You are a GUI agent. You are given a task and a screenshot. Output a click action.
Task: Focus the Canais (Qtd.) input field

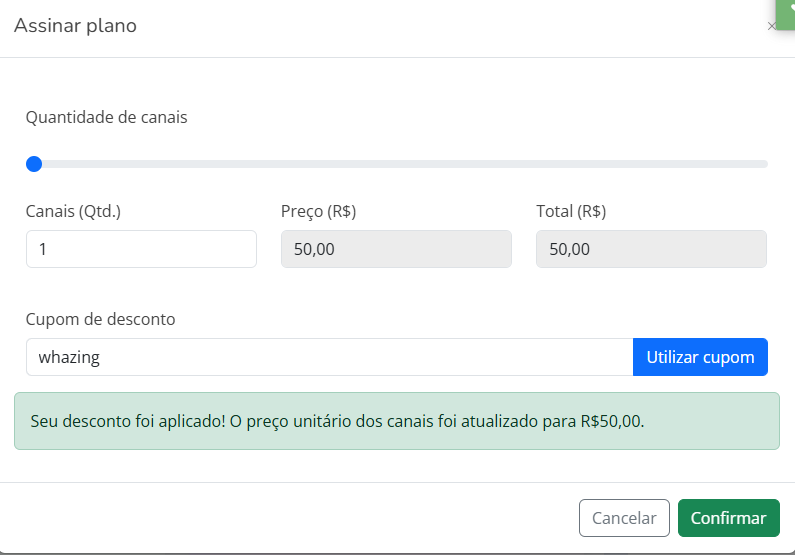click(x=141, y=249)
